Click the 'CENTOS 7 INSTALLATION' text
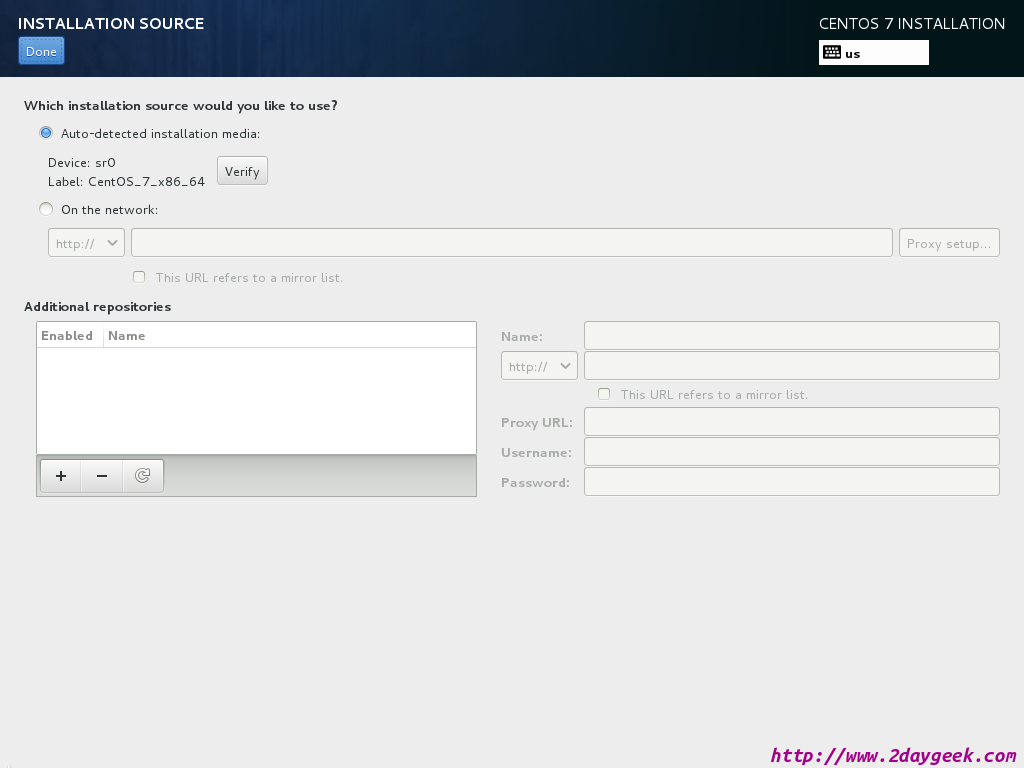Viewport: 1024px width, 768px height. 912,24
